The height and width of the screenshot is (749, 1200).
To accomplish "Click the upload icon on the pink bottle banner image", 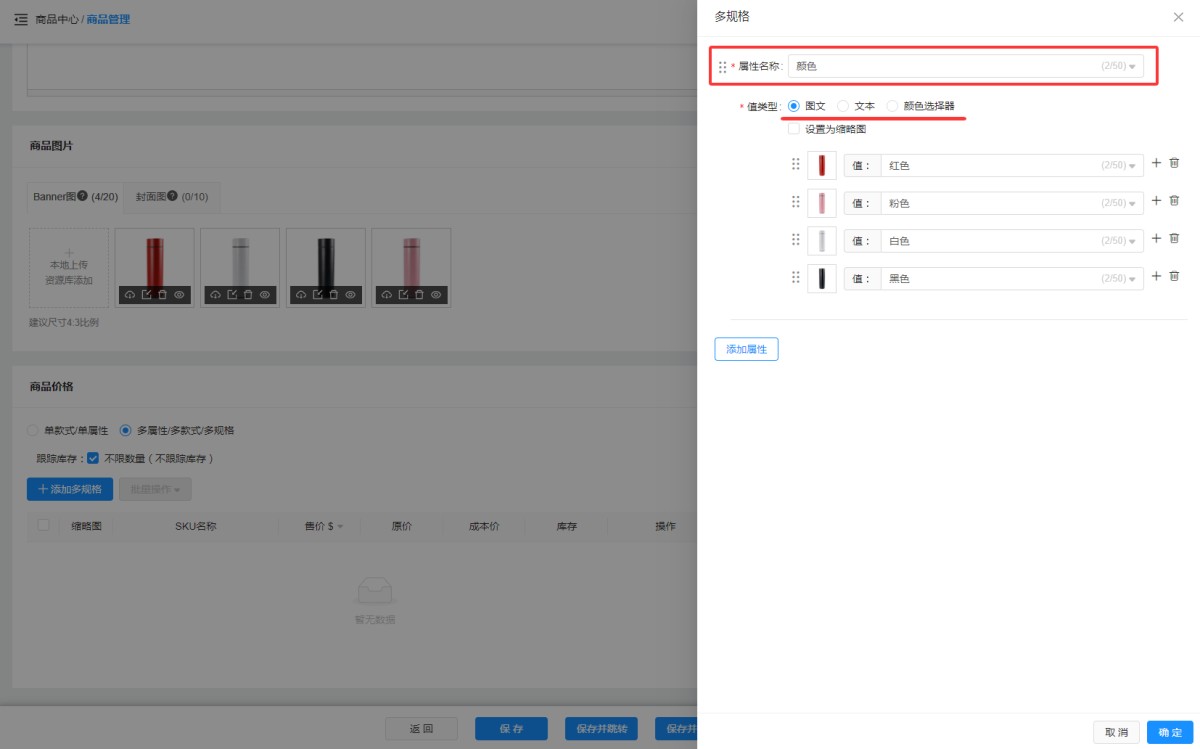I will pyautogui.click(x=387, y=295).
